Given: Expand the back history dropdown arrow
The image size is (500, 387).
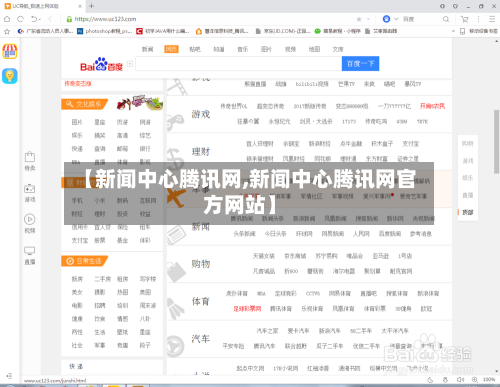Looking at the screenshot, I should [40, 19].
